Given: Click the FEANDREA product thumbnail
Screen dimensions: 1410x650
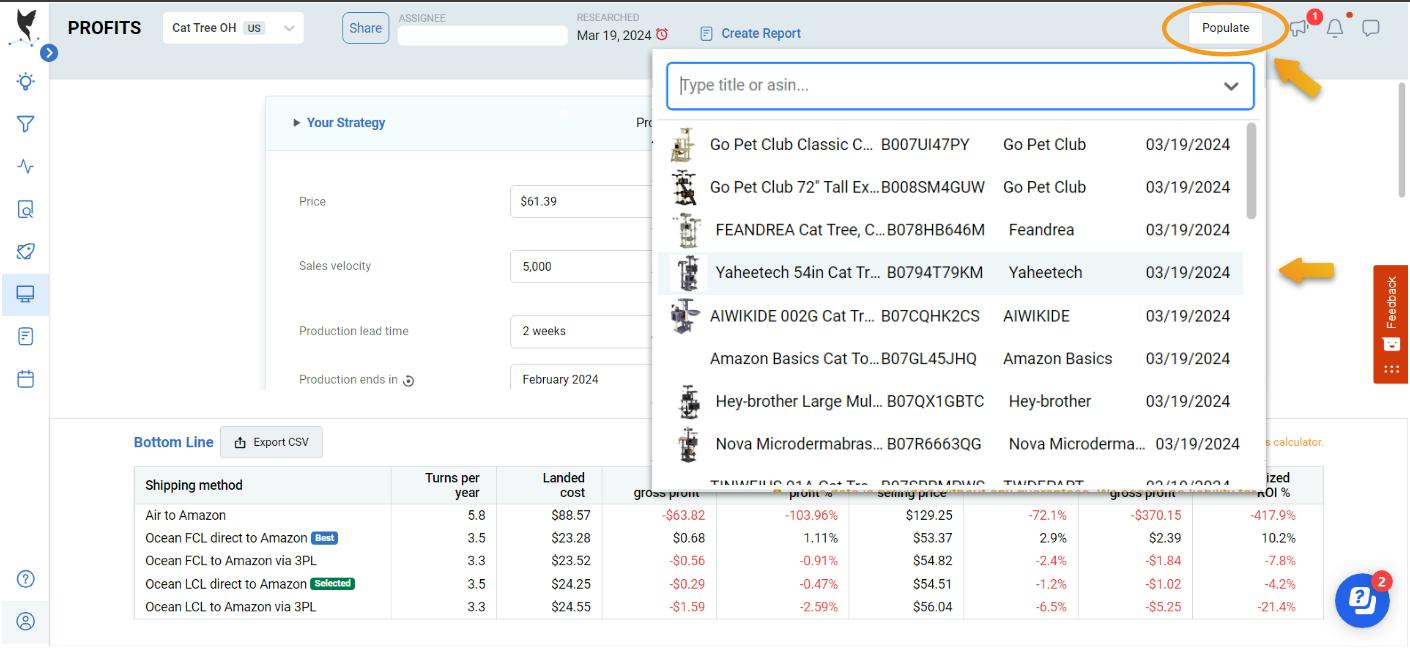Looking at the screenshot, I should [687, 230].
